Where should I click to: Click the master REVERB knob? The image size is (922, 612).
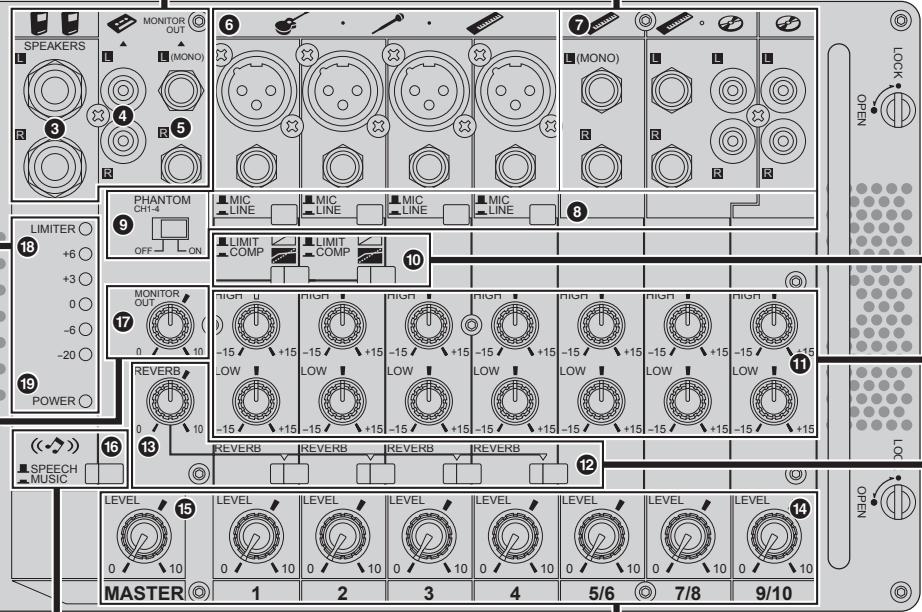tap(170, 401)
